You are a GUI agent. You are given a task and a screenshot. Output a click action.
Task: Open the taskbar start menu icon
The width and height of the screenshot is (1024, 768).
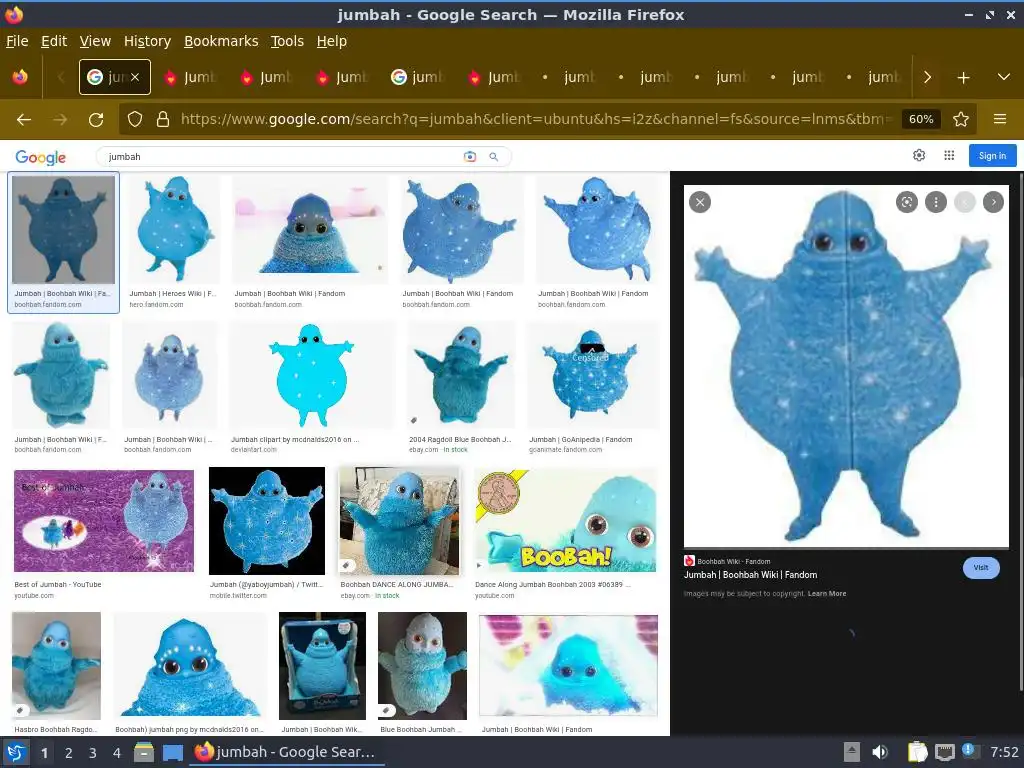point(16,752)
